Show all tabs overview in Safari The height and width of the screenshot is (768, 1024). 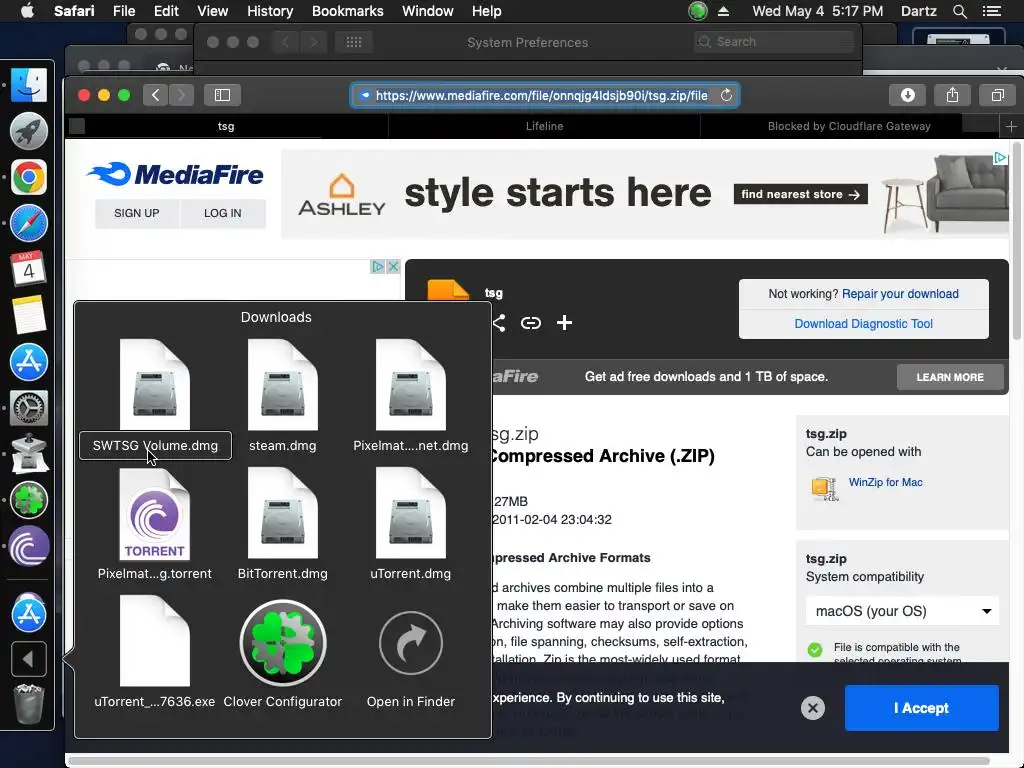[997, 95]
